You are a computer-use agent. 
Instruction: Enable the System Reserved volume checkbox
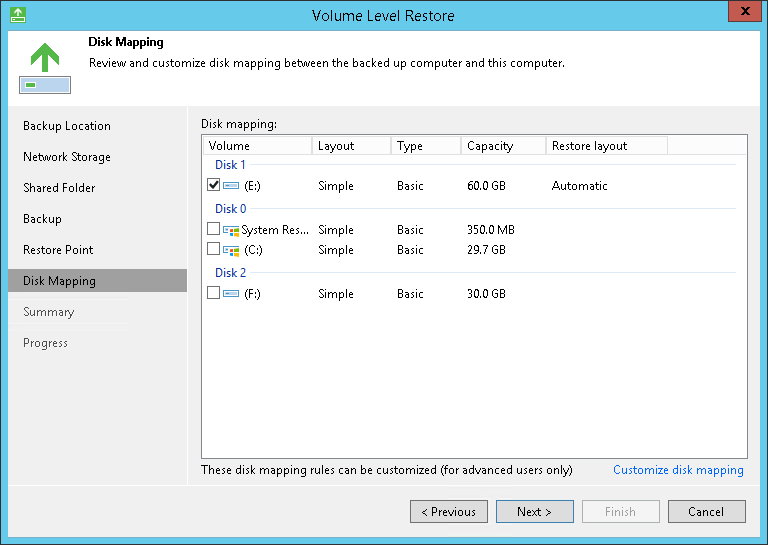213,230
